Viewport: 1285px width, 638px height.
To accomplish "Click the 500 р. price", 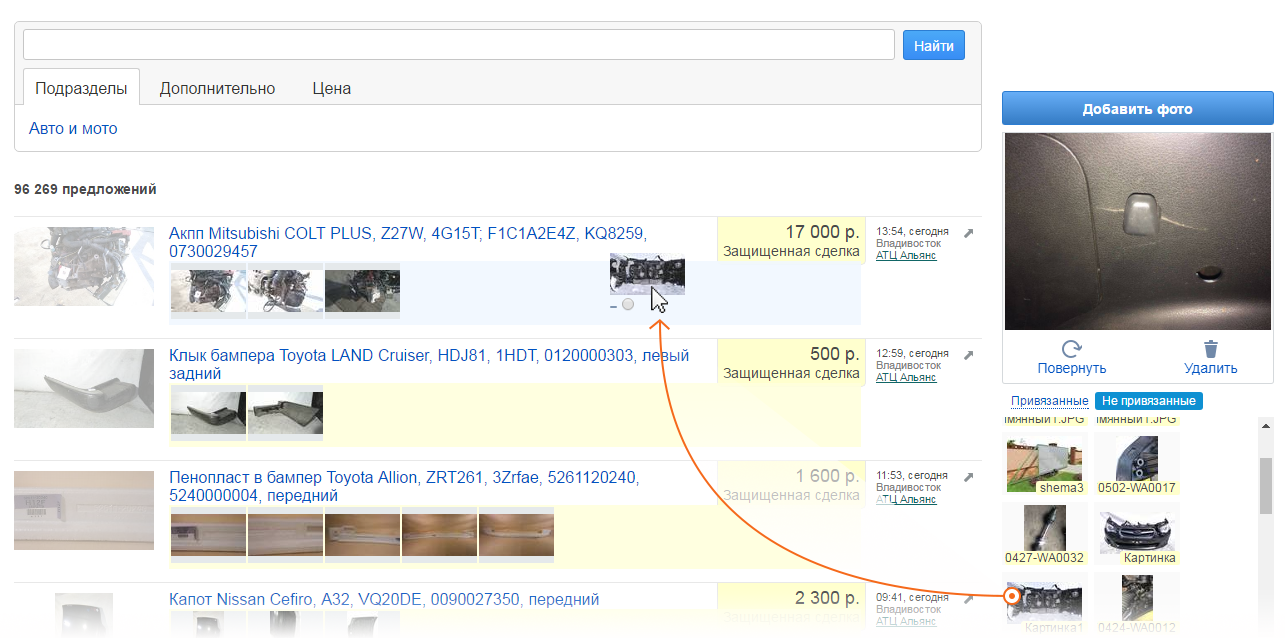I will click(x=834, y=354).
